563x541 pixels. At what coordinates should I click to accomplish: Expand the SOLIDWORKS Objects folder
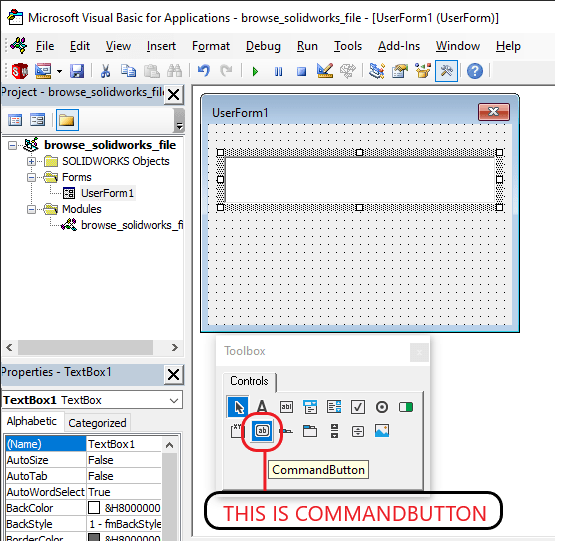tap(31, 162)
